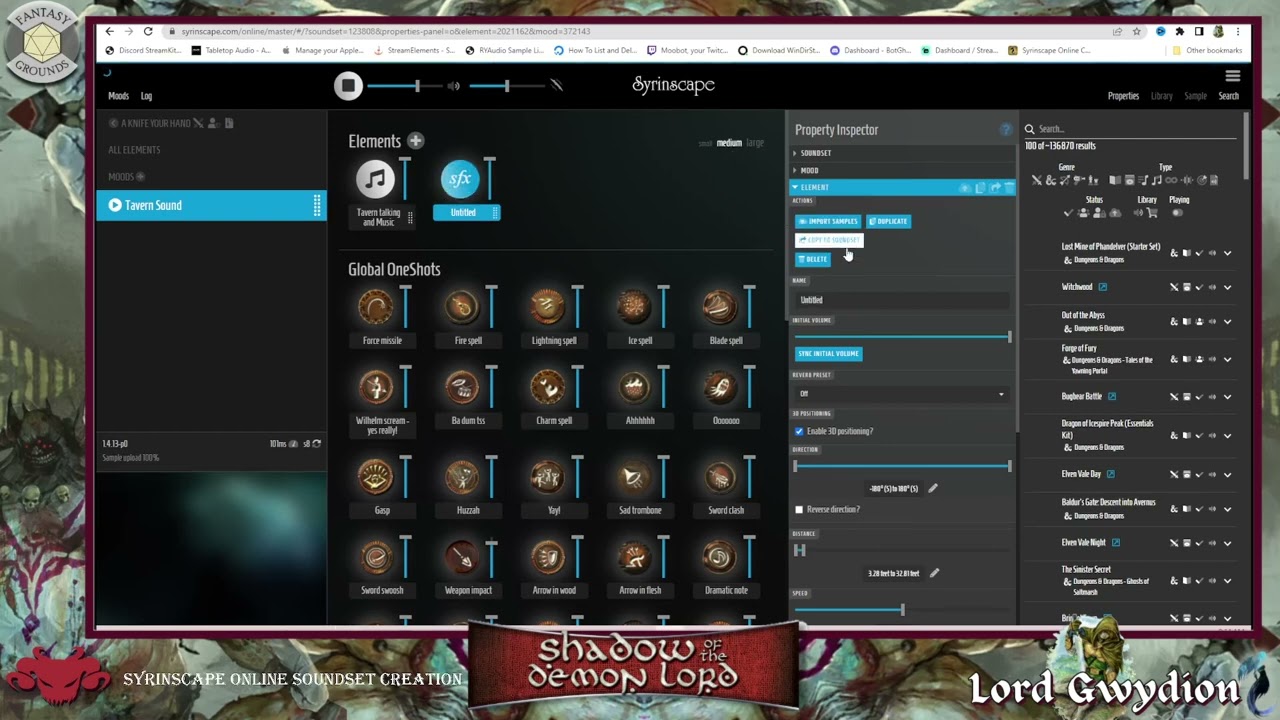
Task: Click the Delete element button
Action: 812,259
